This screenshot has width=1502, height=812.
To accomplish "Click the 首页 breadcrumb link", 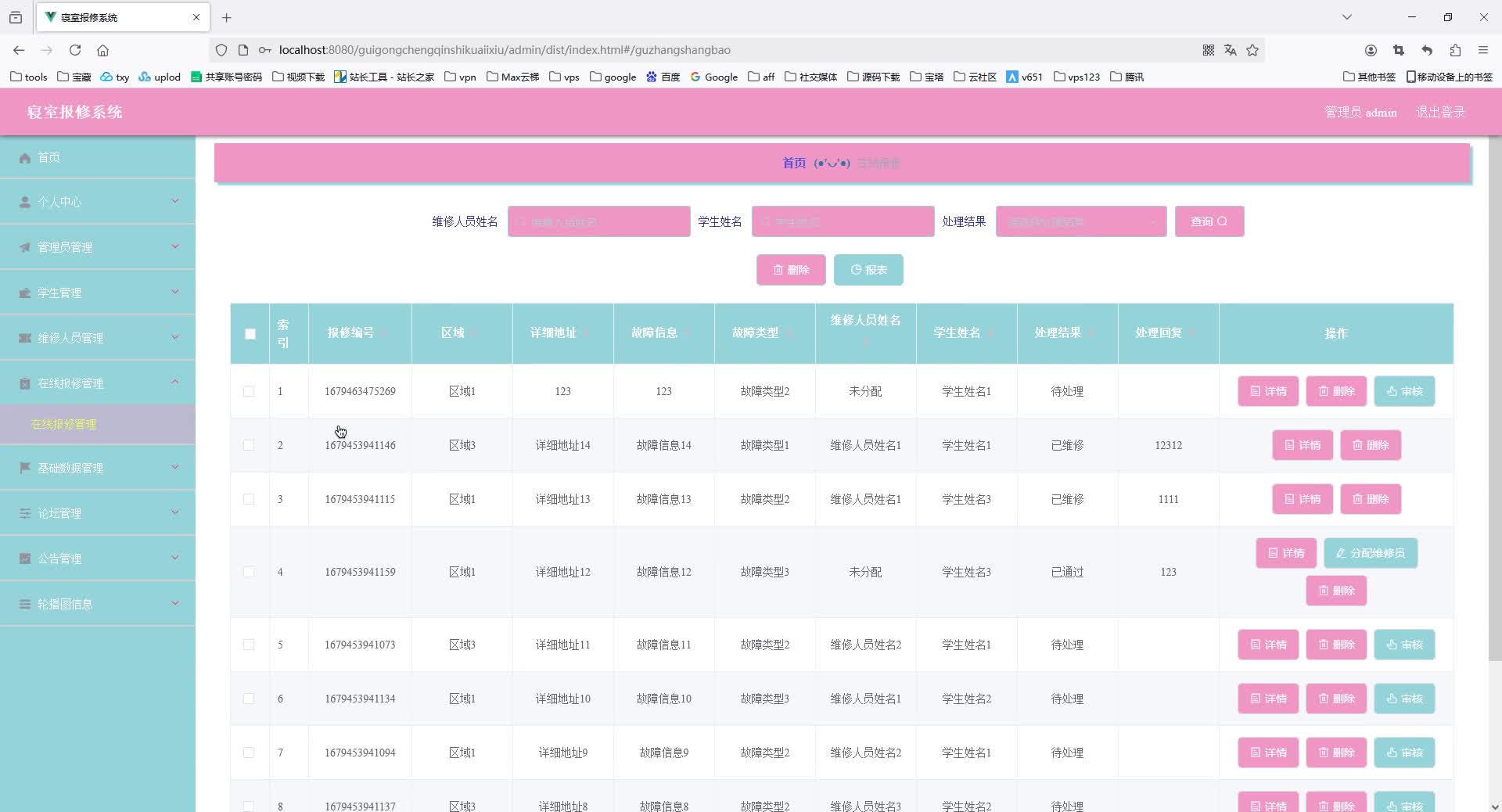I will pos(794,163).
